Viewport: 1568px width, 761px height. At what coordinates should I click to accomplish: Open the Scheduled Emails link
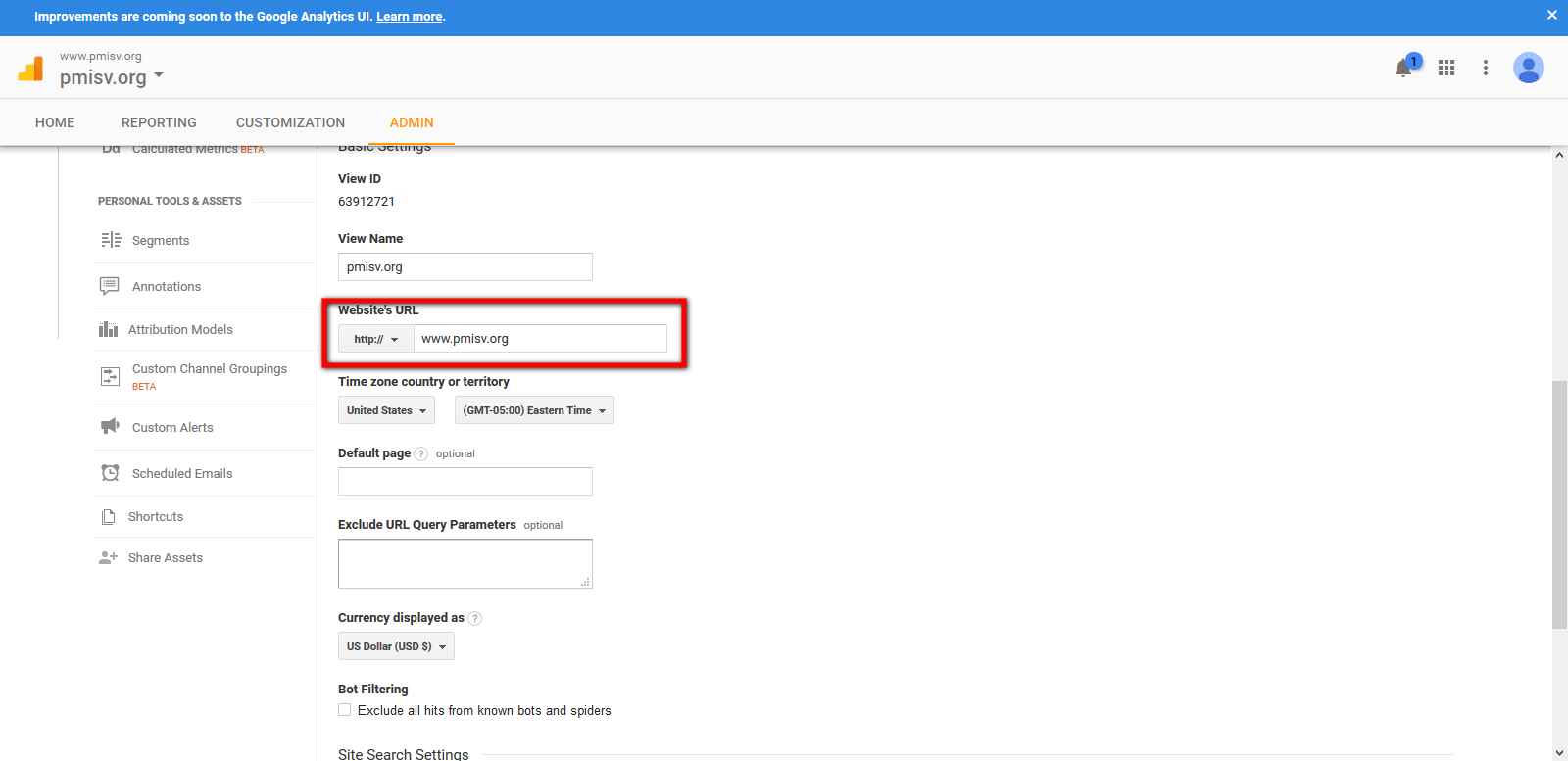[x=182, y=473]
